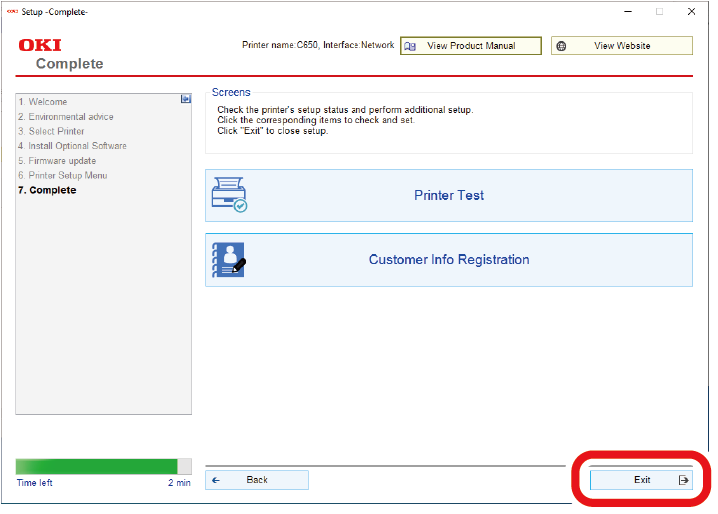Select step 2 Environmental advice
This screenshot has height=514, width=718.
coord(66,117)
